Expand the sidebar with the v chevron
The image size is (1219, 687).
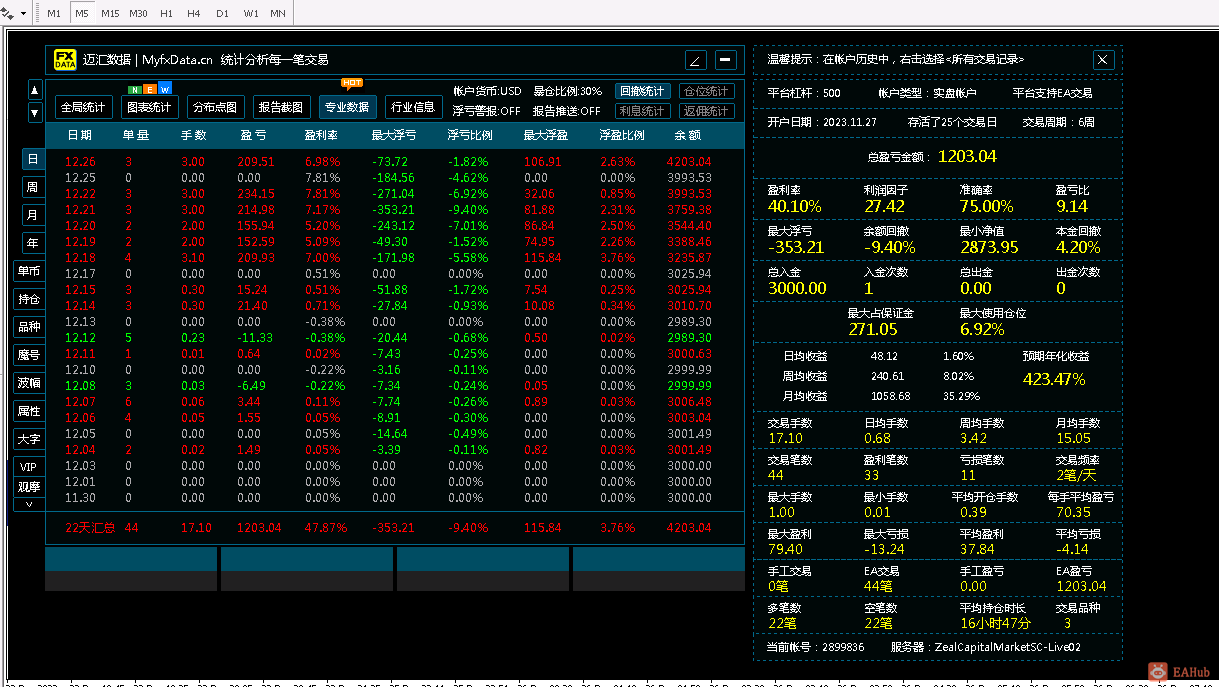point(29,504)
